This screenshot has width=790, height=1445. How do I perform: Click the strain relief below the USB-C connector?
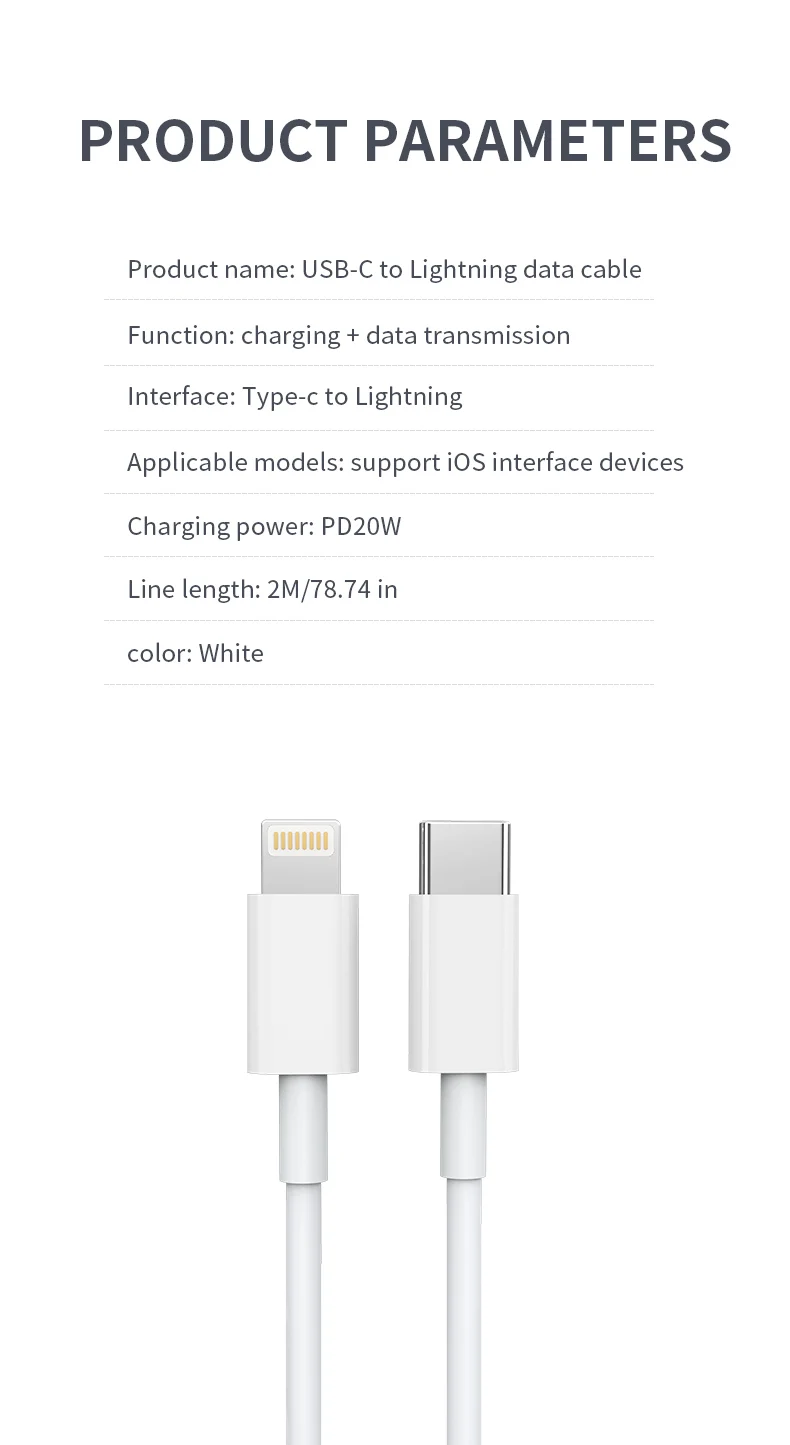pos(463,1125)
